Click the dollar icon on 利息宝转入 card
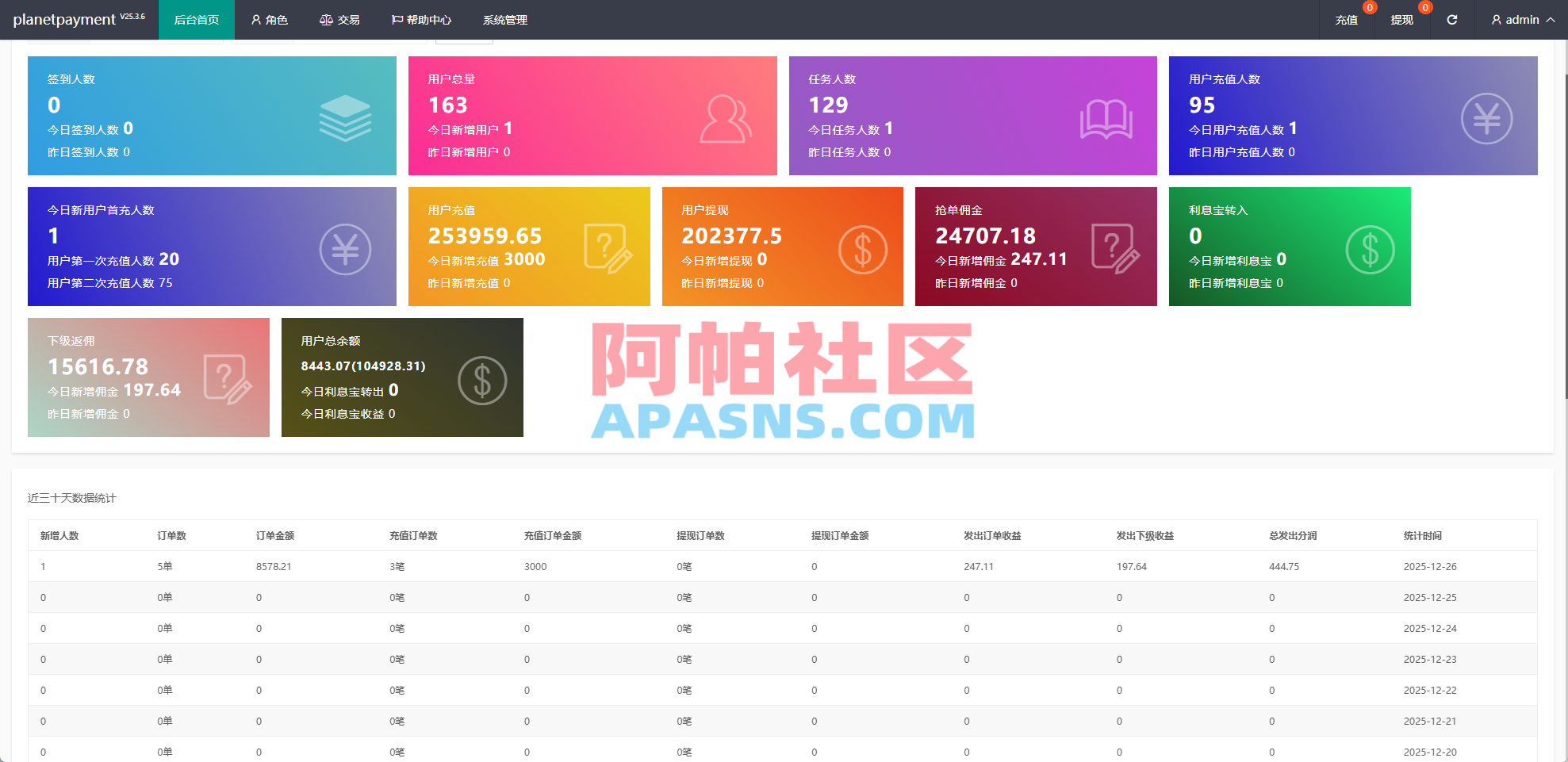The width and height of the screenshot is (1568, 762). 1370,250
